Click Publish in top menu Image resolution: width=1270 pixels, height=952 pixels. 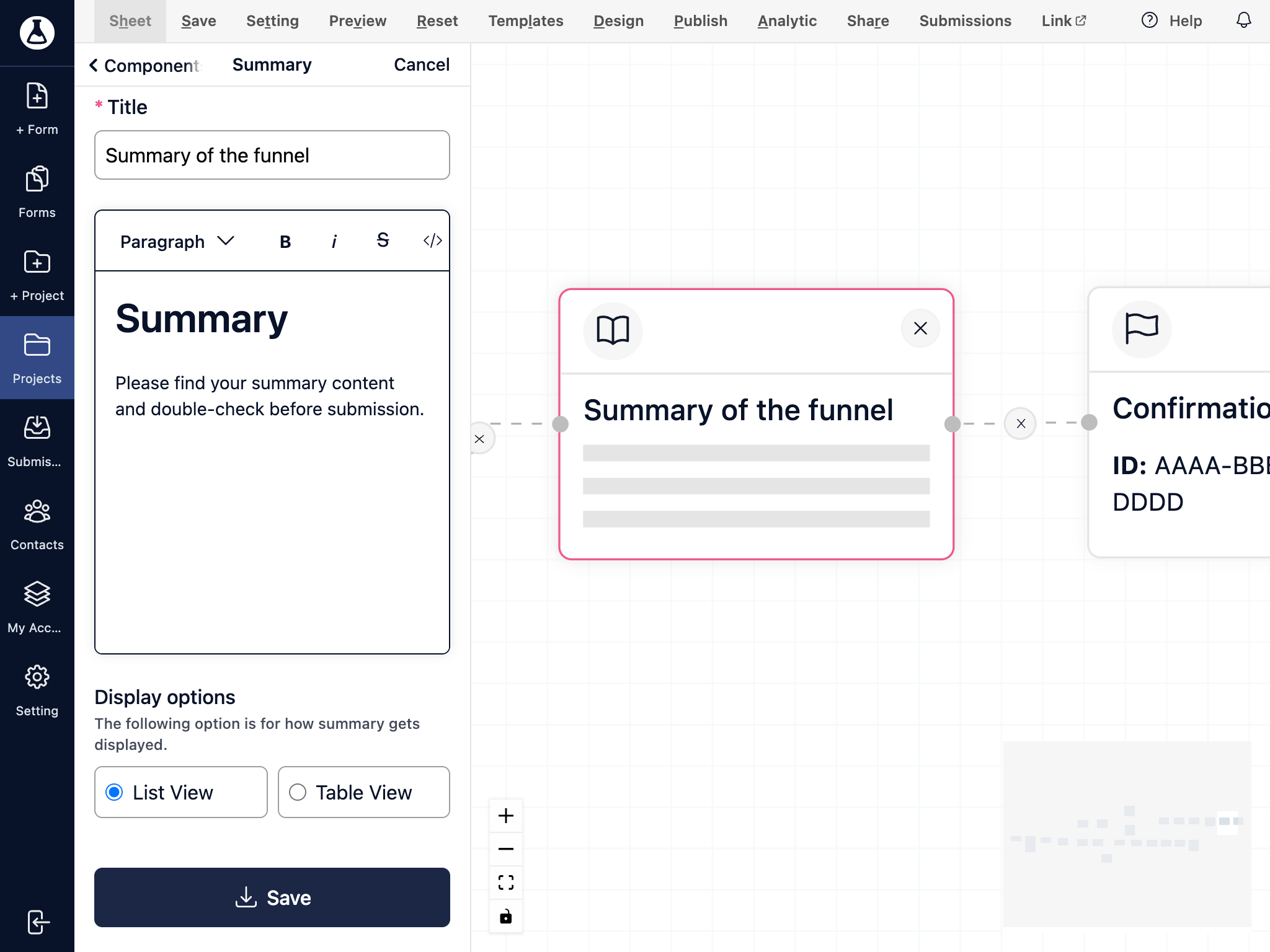[x=701, y=21]
